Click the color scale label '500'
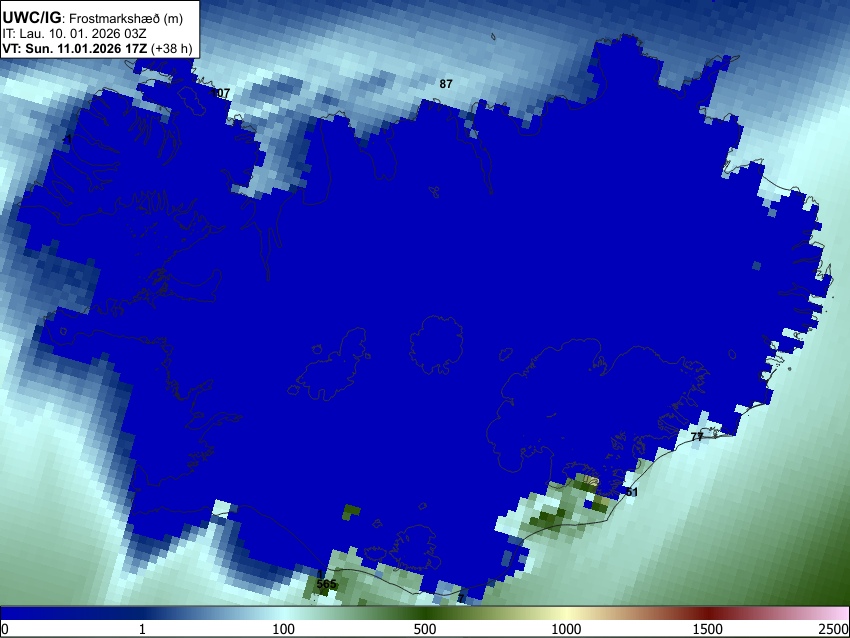 425,629
